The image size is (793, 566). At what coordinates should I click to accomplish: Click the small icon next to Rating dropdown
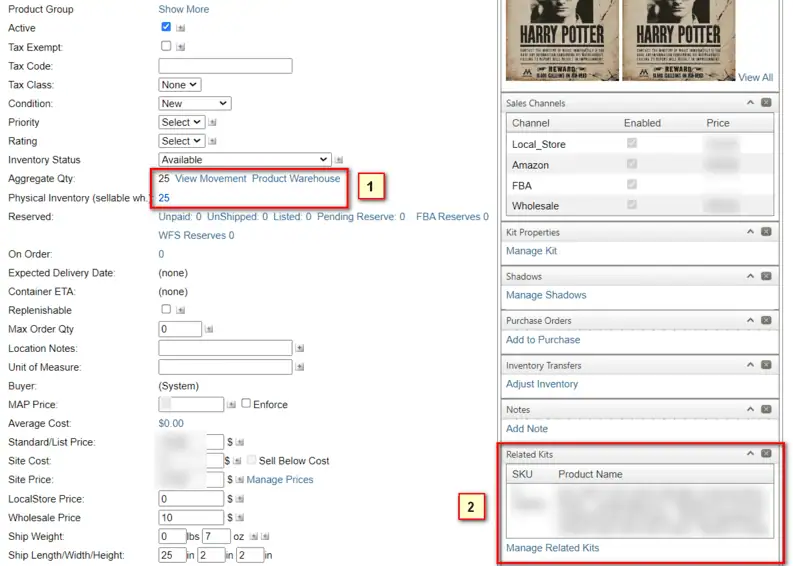pos(212,141)
